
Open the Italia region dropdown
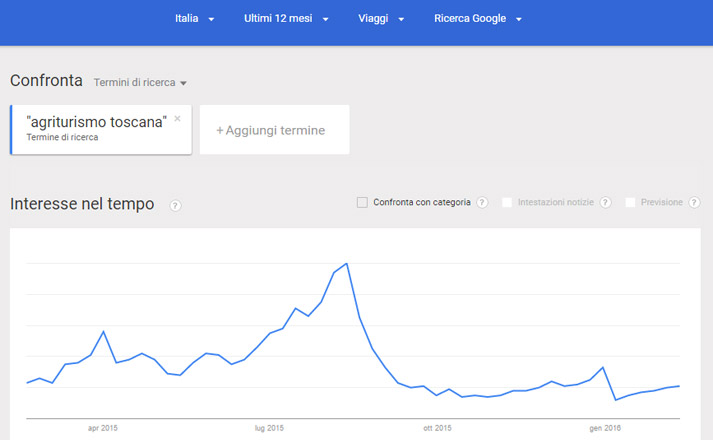click(x=194, y=19)
